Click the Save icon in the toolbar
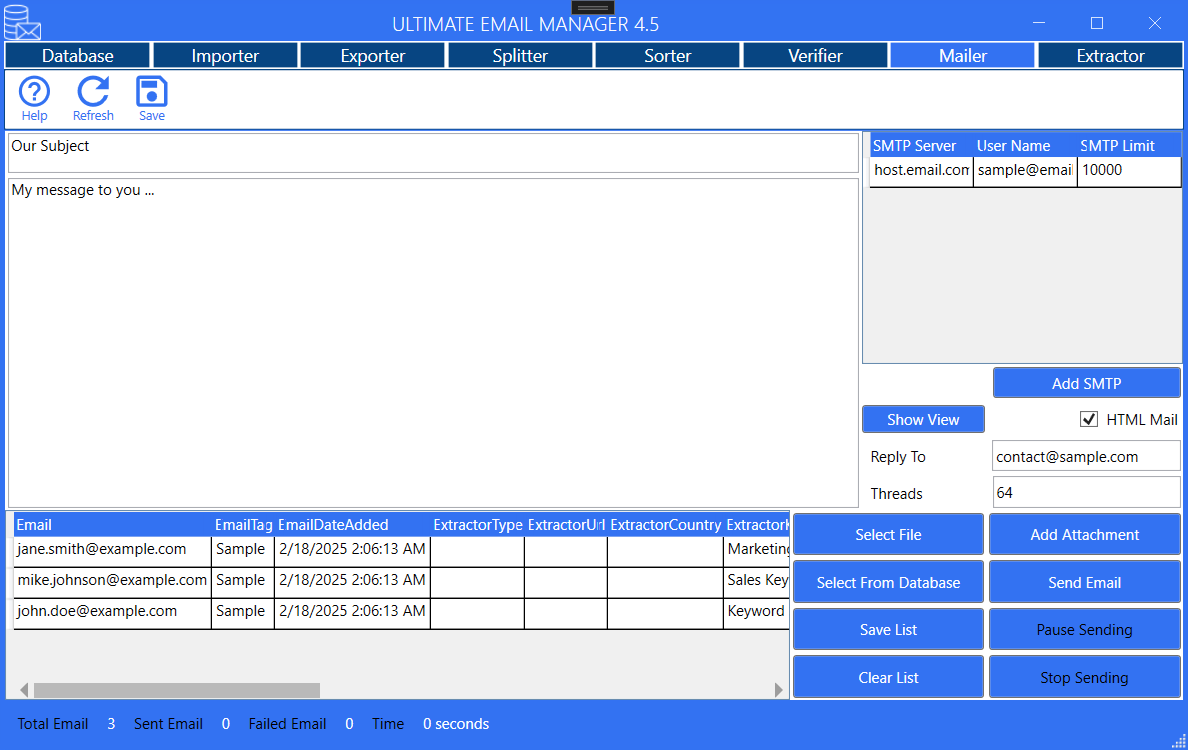1188x750 pixels. [150, 97]
